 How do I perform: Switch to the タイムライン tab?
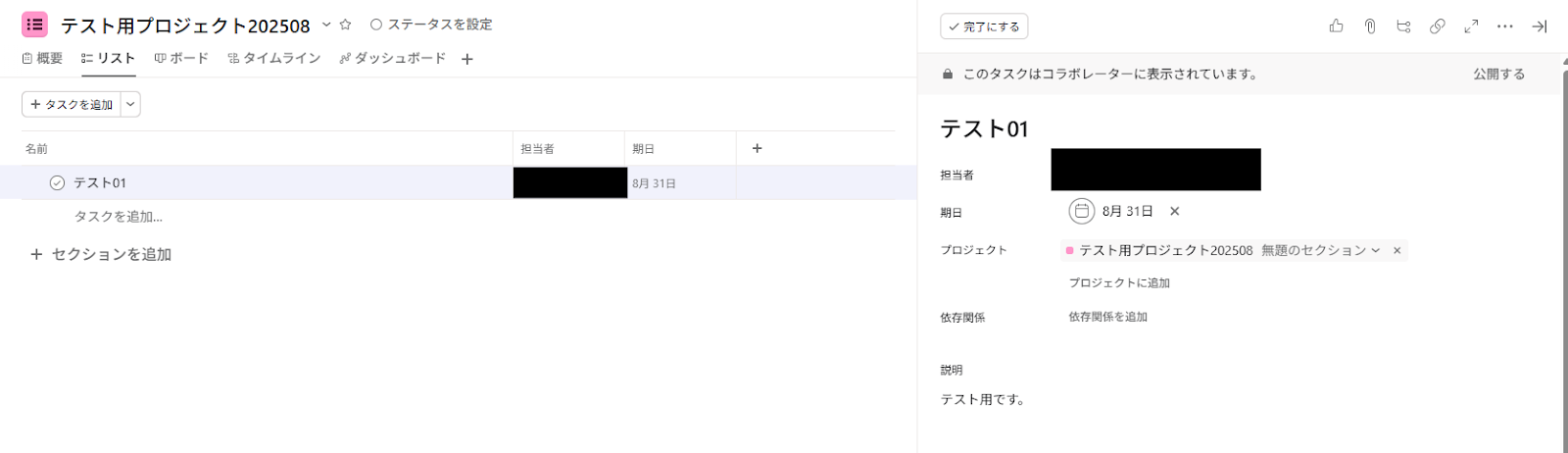coord(274,58)
